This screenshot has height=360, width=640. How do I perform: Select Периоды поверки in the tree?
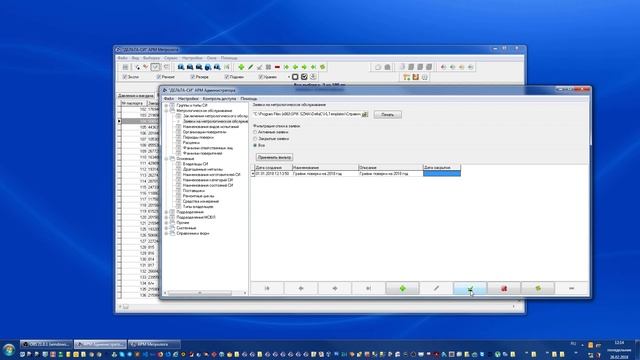(x=198, y=137)
